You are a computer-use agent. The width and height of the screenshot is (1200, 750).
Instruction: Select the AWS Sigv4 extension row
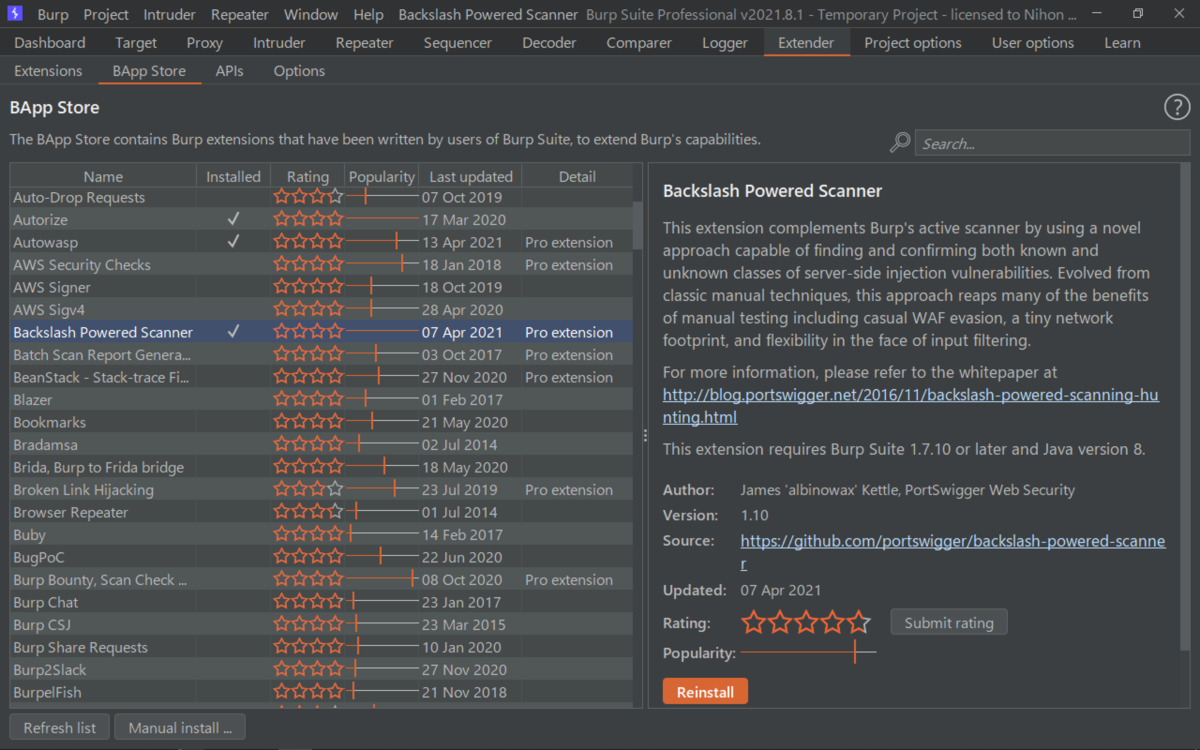coord(321,309)
